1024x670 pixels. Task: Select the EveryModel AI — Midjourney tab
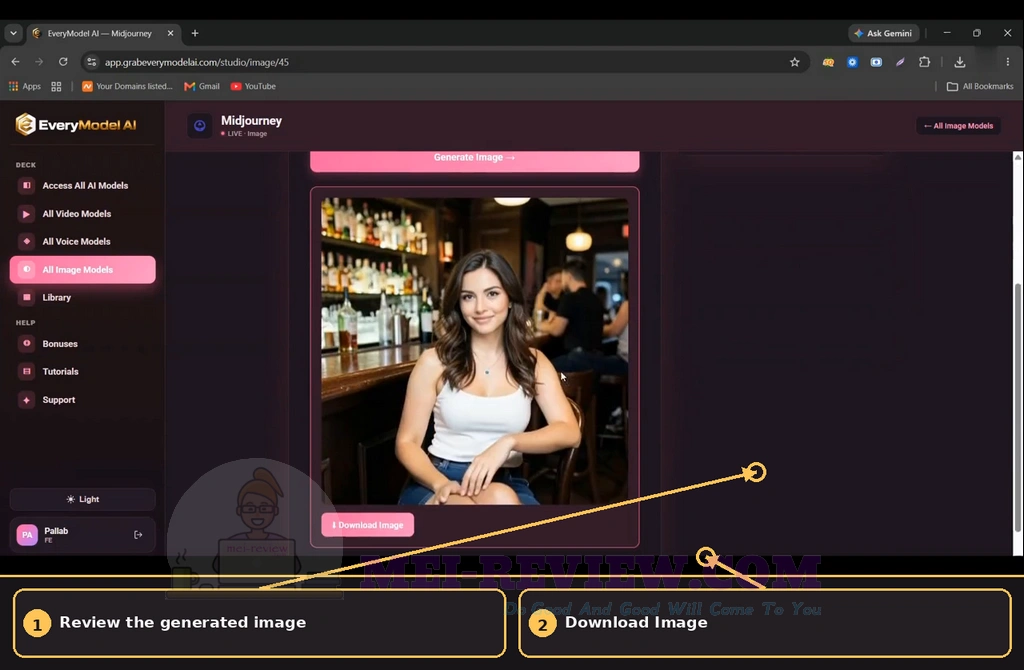104,33
